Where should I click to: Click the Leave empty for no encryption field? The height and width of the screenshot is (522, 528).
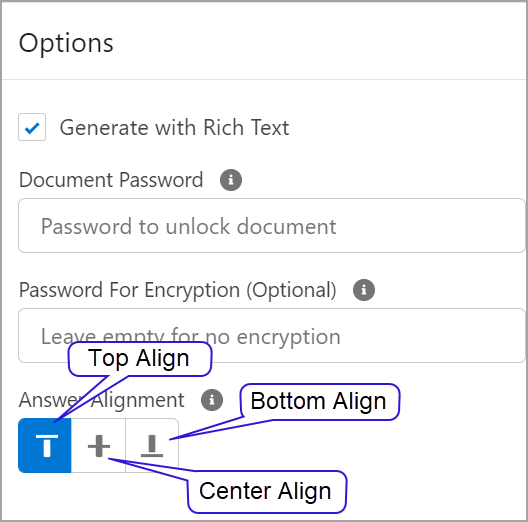[272, 336]
